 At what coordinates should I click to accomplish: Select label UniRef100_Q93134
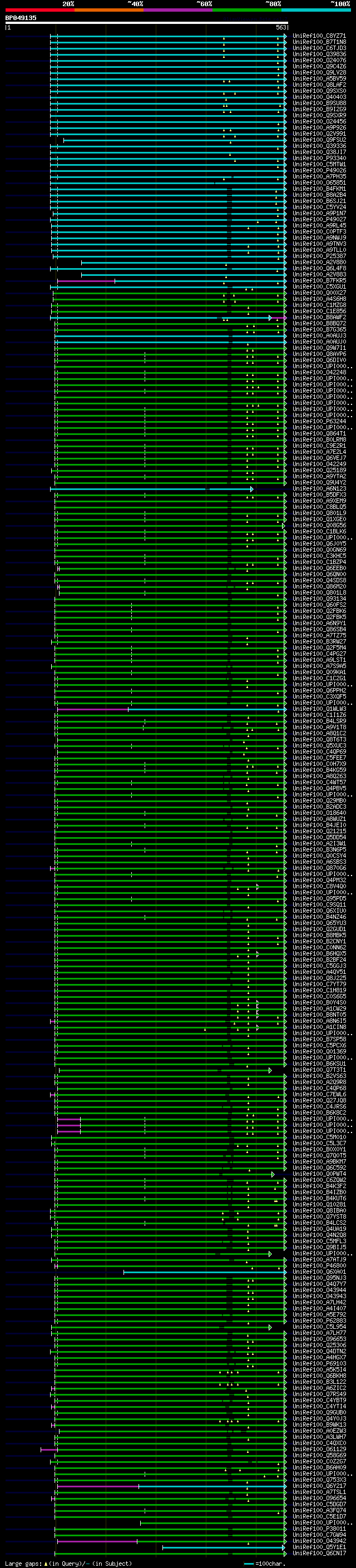click(x=319, y=599)
